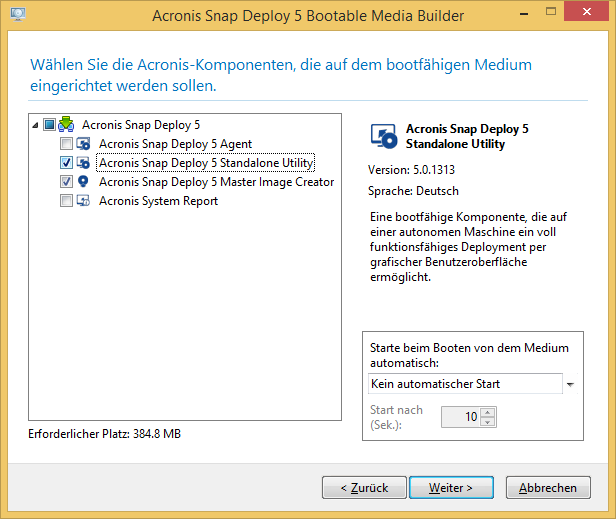Viewport: 616px width, 519px height.
Task: Select Acronis Snap Deploy 5 Standalone Utility row
Action: tap(206, 163)
